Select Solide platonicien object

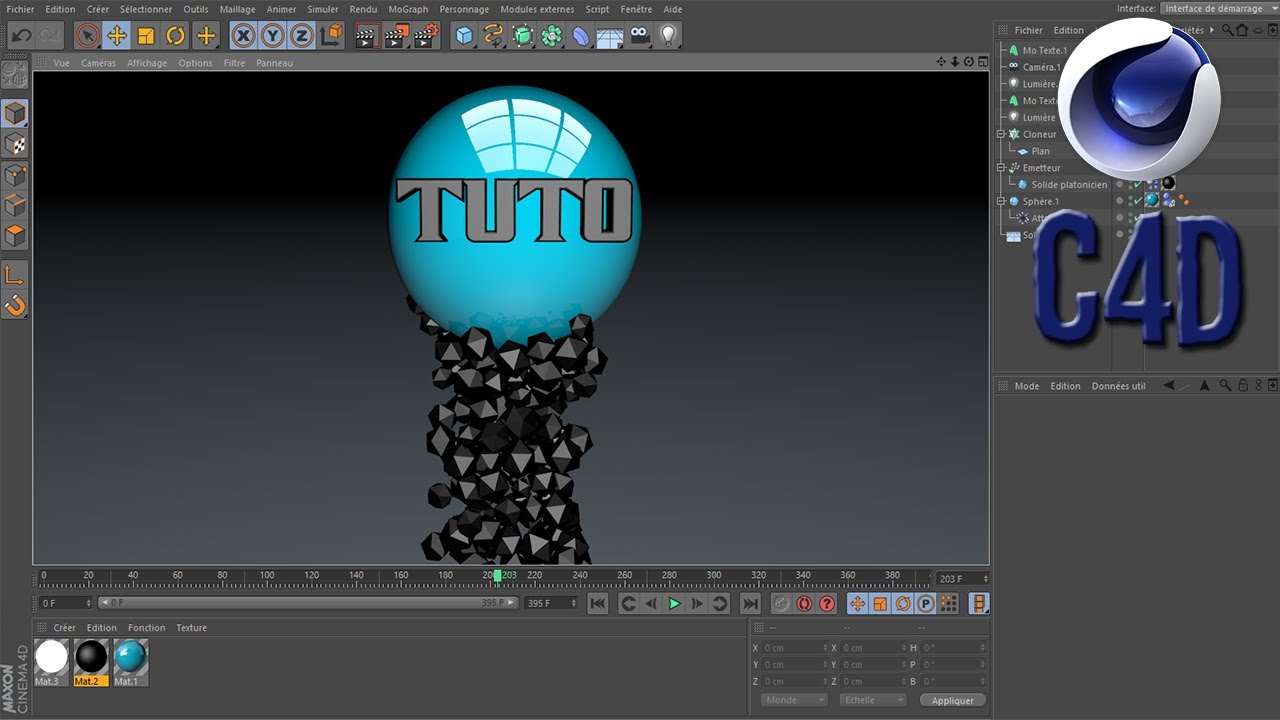click(x=1069, y=184)
